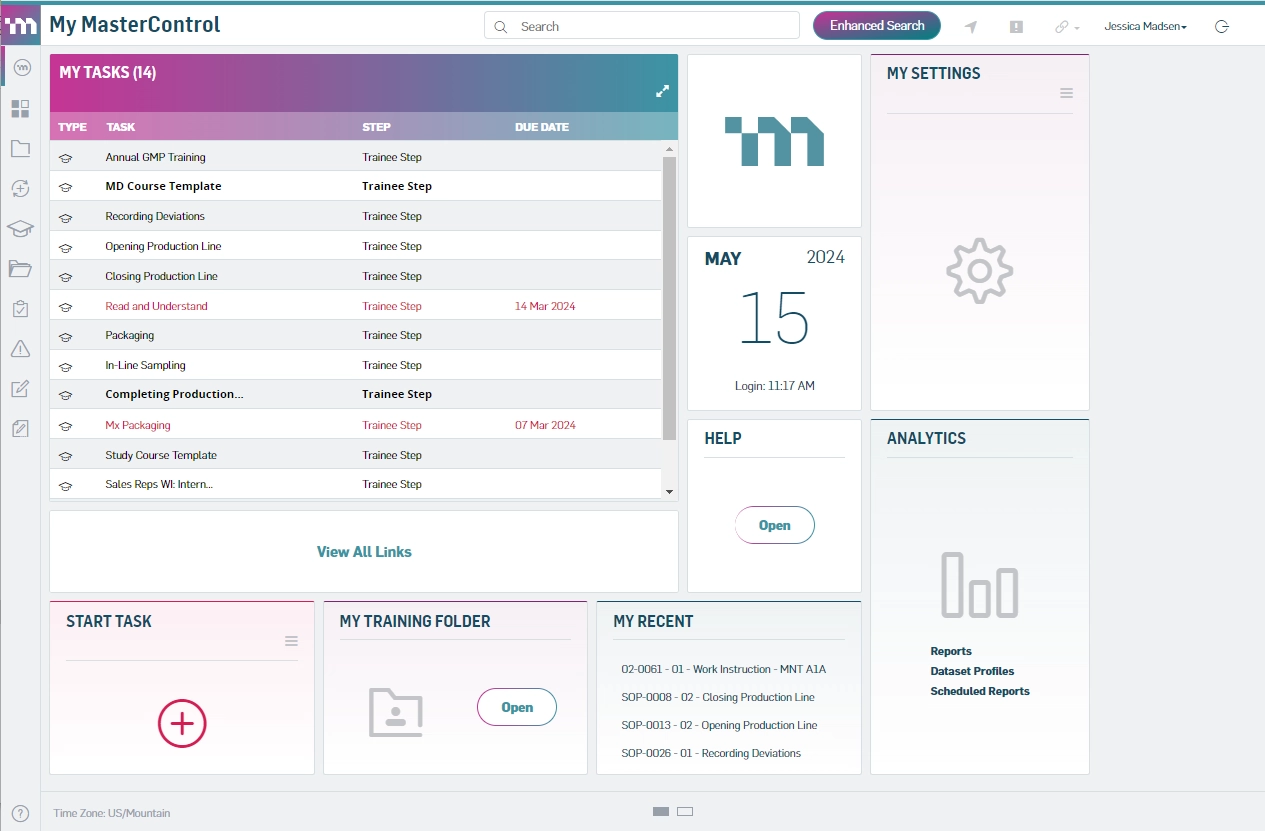
Task: Click the circular arrows process icon in the sidebar
Action: click(20, 188)
